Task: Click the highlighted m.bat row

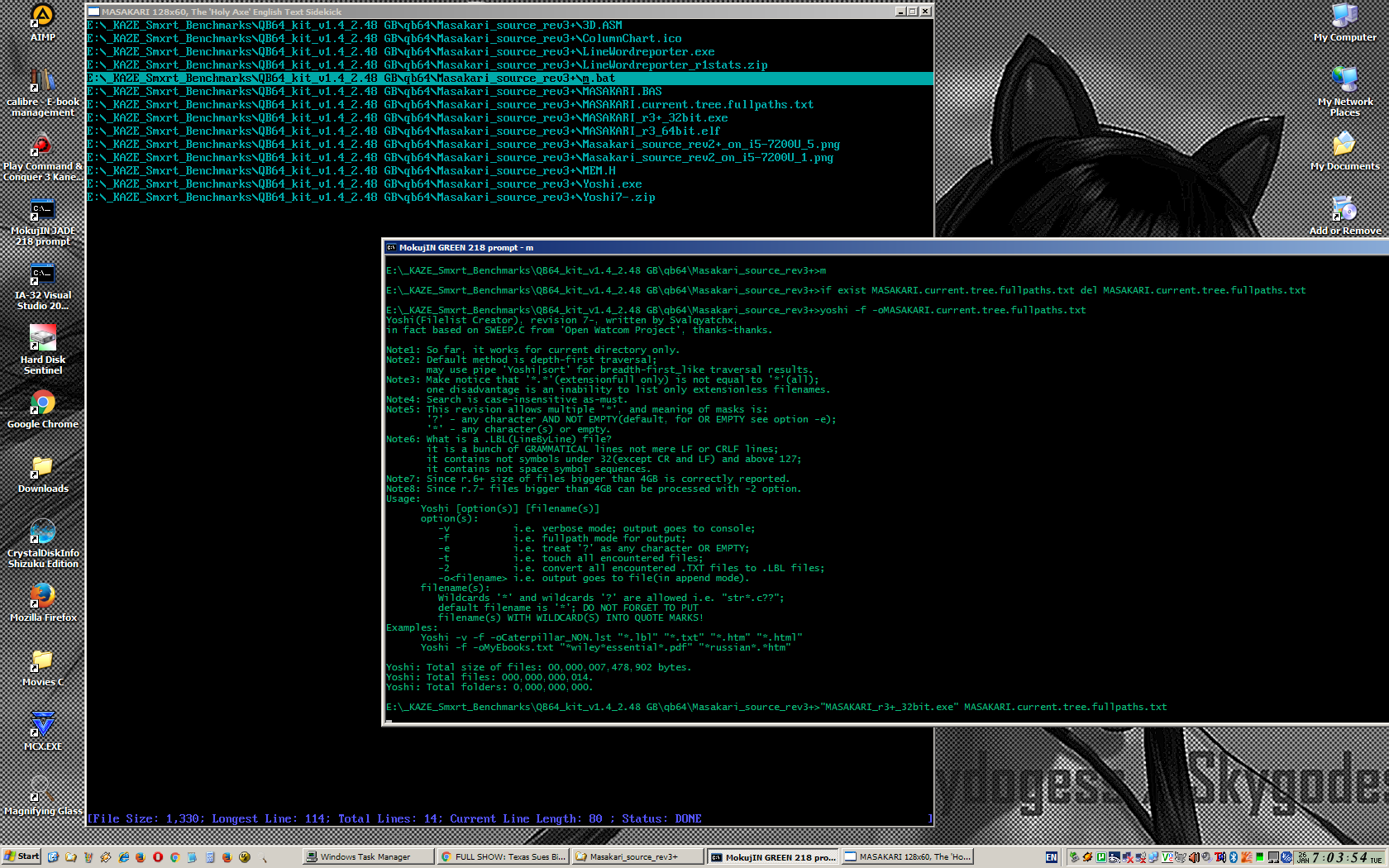Action: point(510,79)
